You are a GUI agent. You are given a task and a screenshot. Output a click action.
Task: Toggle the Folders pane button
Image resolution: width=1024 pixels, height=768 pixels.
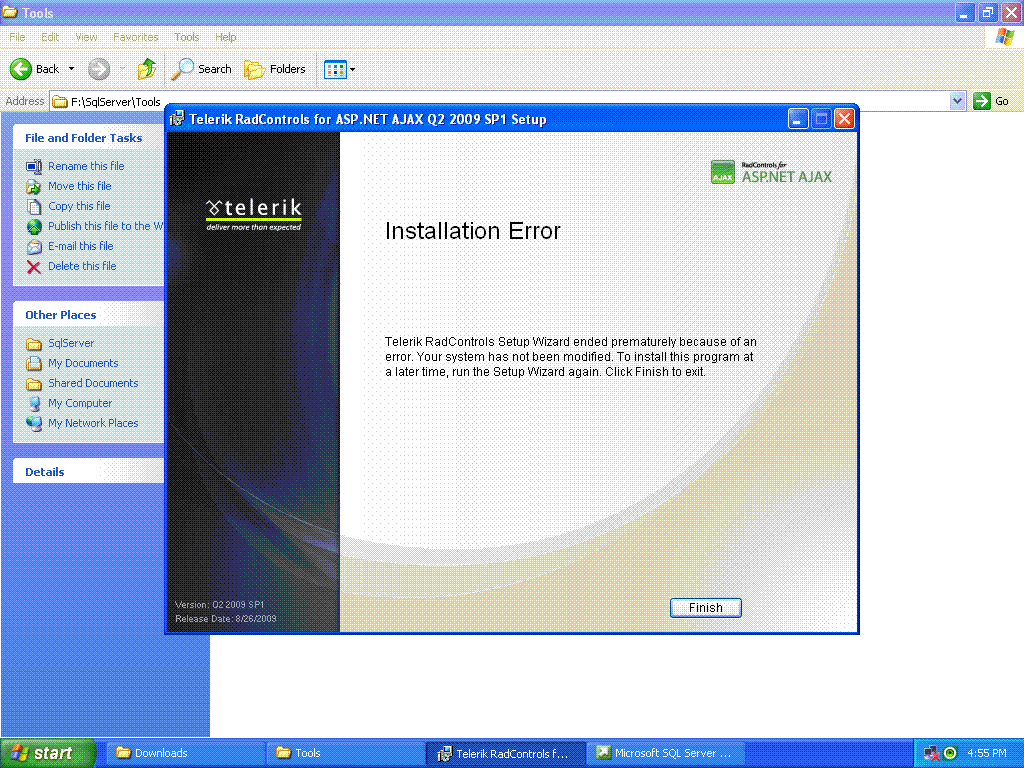click(x=275, y=69)
